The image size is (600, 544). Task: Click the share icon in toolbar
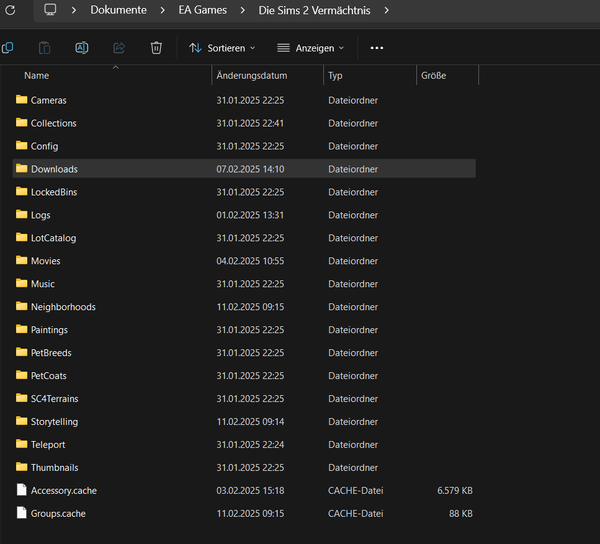coord(119,48)
